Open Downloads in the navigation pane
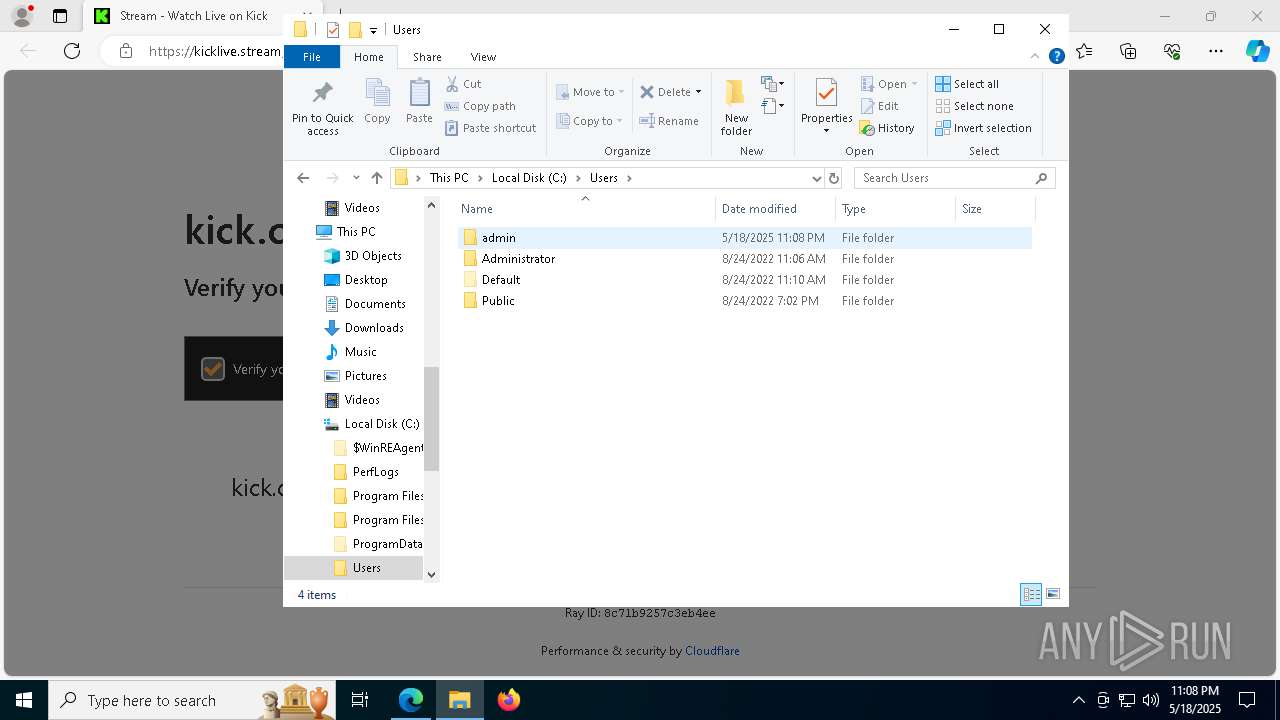 click(364, 328)
